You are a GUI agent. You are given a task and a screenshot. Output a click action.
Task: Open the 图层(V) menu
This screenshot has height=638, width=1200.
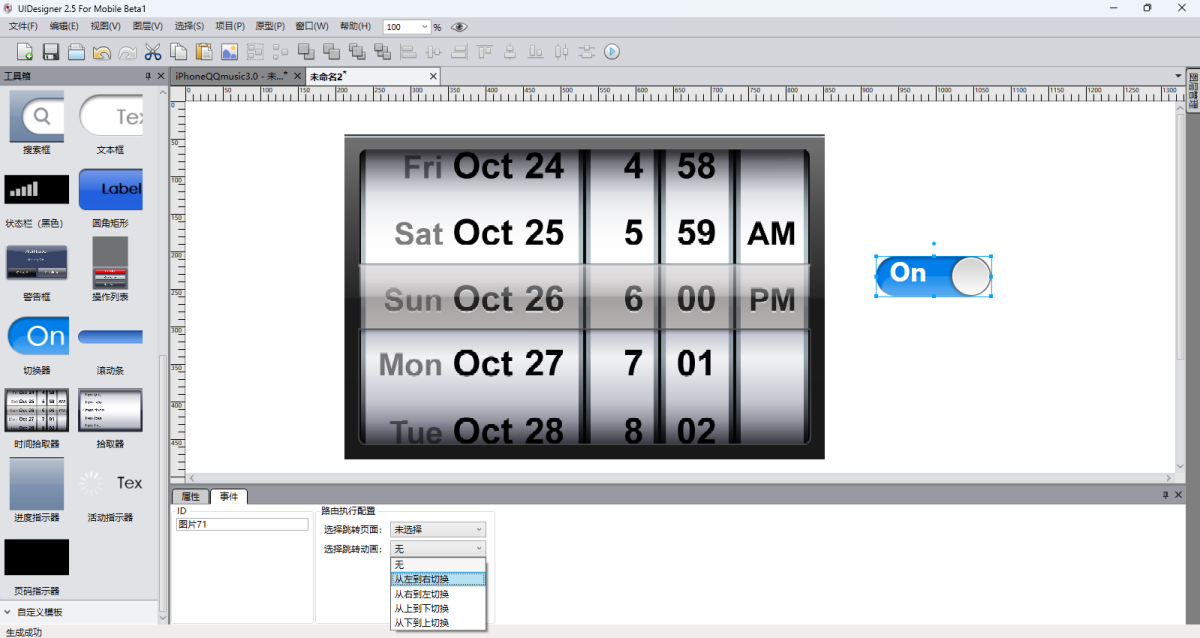(147, 26)
